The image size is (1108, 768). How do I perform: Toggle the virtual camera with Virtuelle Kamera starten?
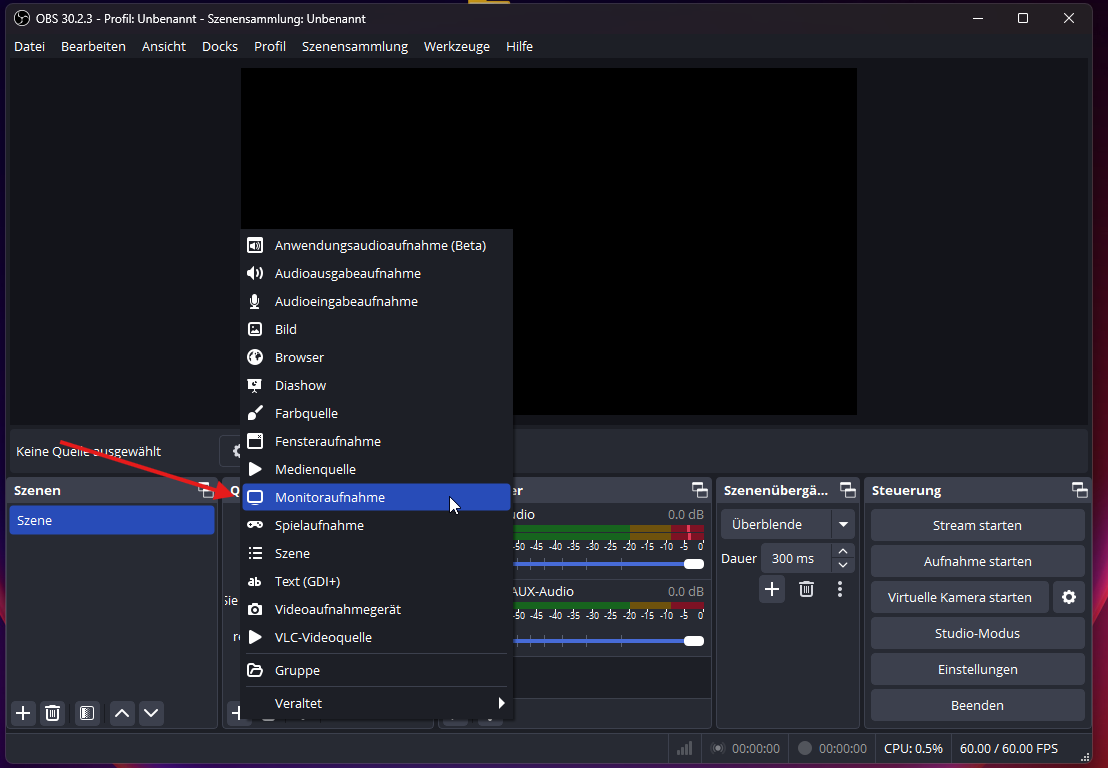(x=960, y=597)
